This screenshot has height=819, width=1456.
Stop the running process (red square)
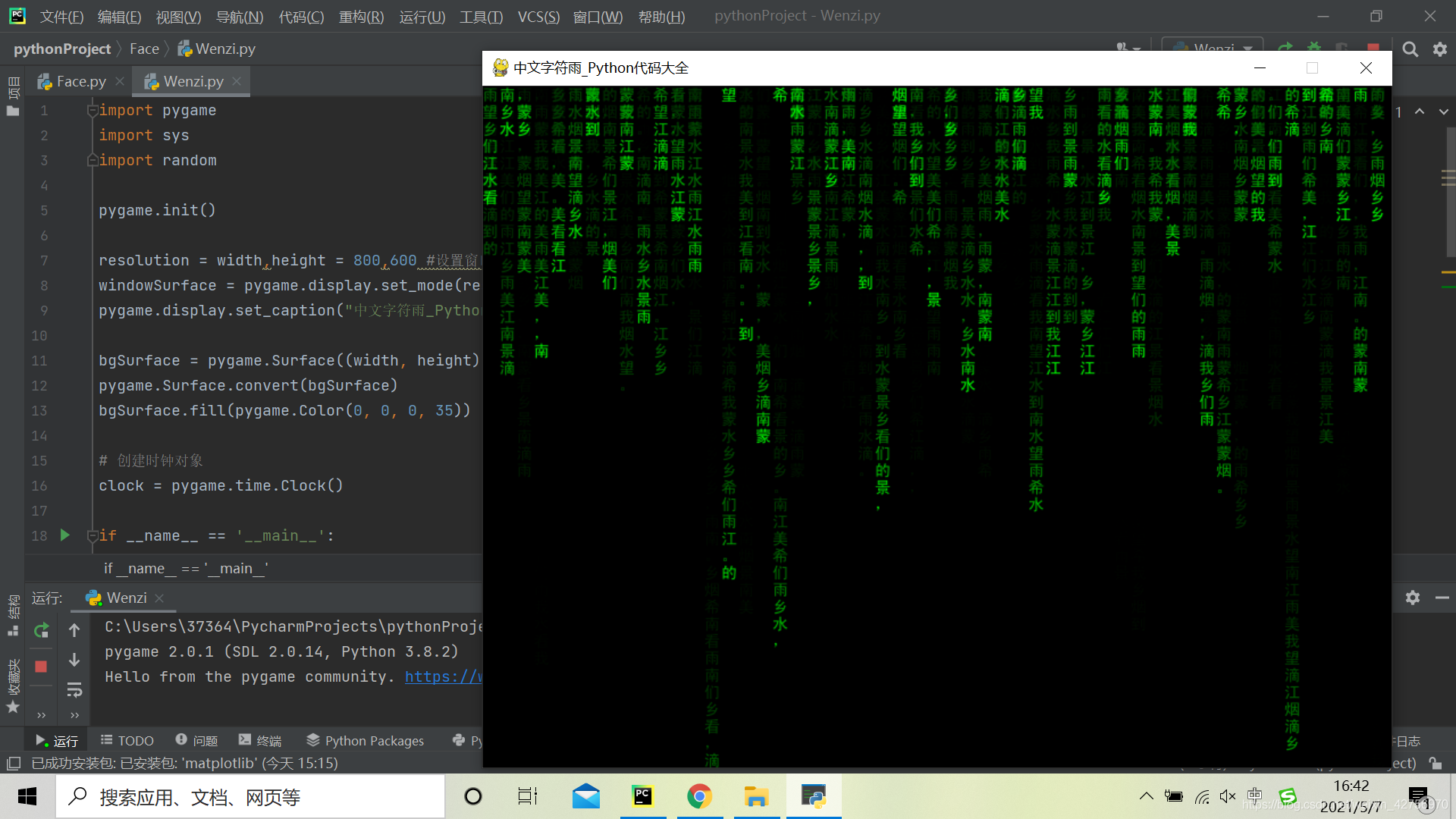(41, 667)
